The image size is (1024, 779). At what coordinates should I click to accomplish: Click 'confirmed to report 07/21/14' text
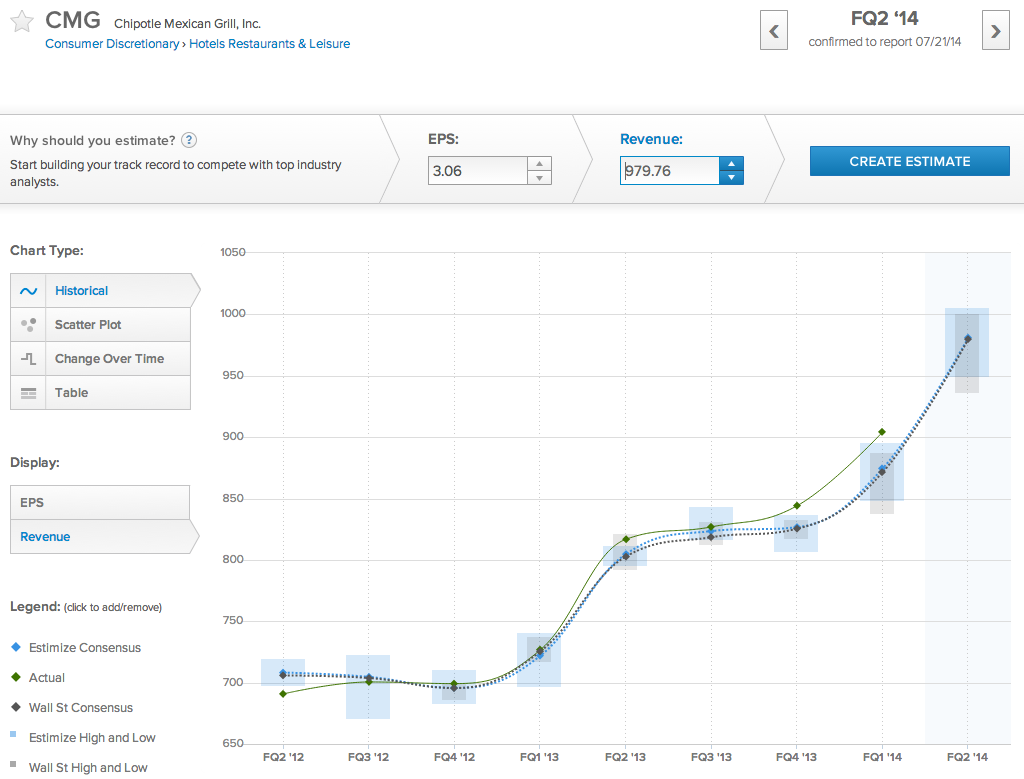[885, 42]
